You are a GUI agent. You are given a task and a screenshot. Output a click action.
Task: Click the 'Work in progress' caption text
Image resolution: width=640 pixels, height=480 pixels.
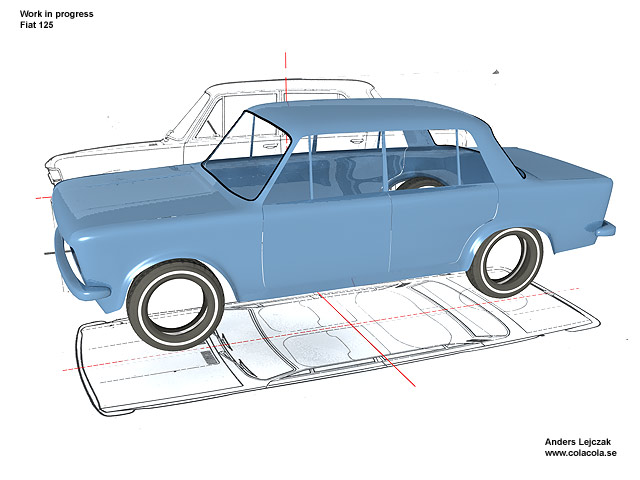tap(56, 14)
